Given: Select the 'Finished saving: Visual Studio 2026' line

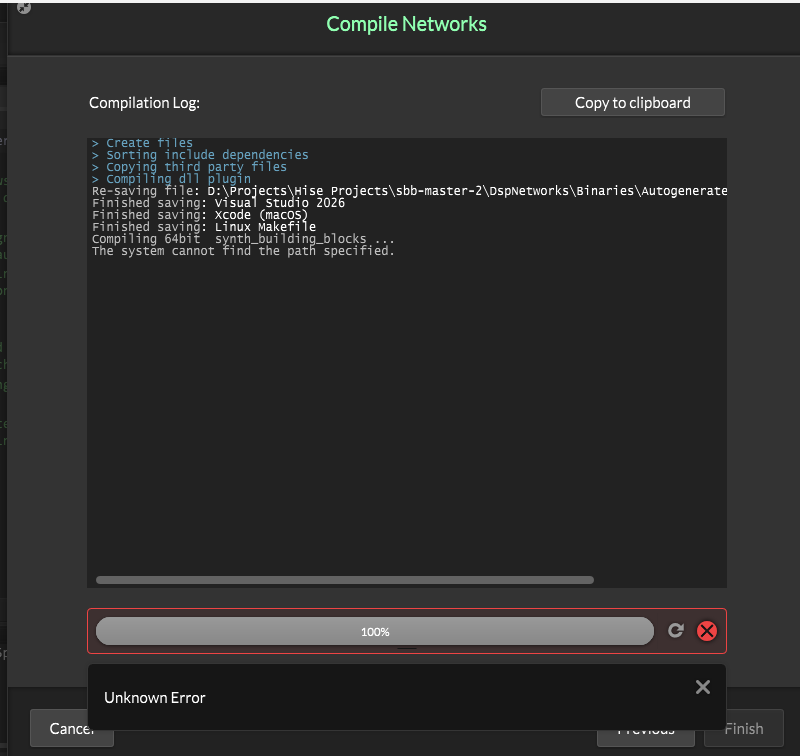Looking at the screenshot, I should click(x=218, y=203).
